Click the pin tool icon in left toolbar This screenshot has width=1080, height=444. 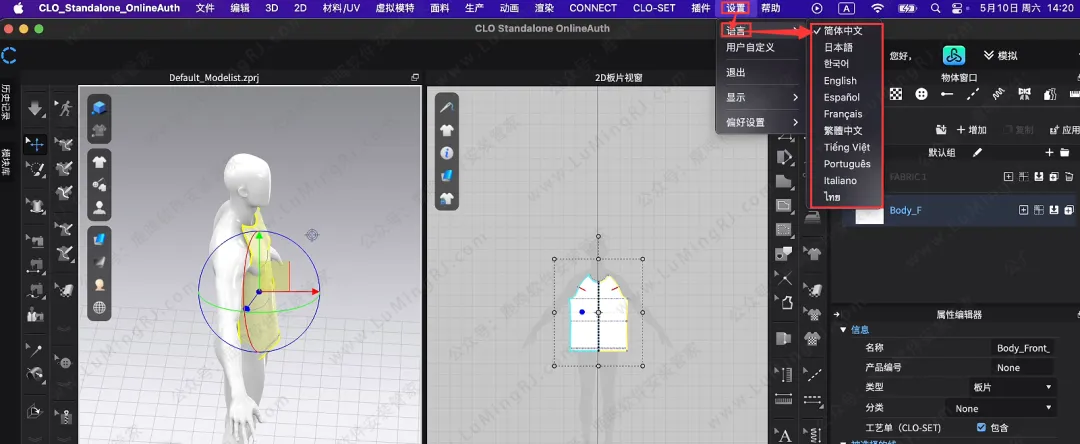pyautogui.click(x=35, y=350)
